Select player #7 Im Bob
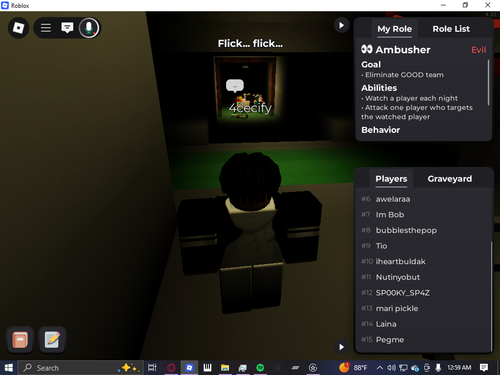The image size is (500, 375). (423, 215)
